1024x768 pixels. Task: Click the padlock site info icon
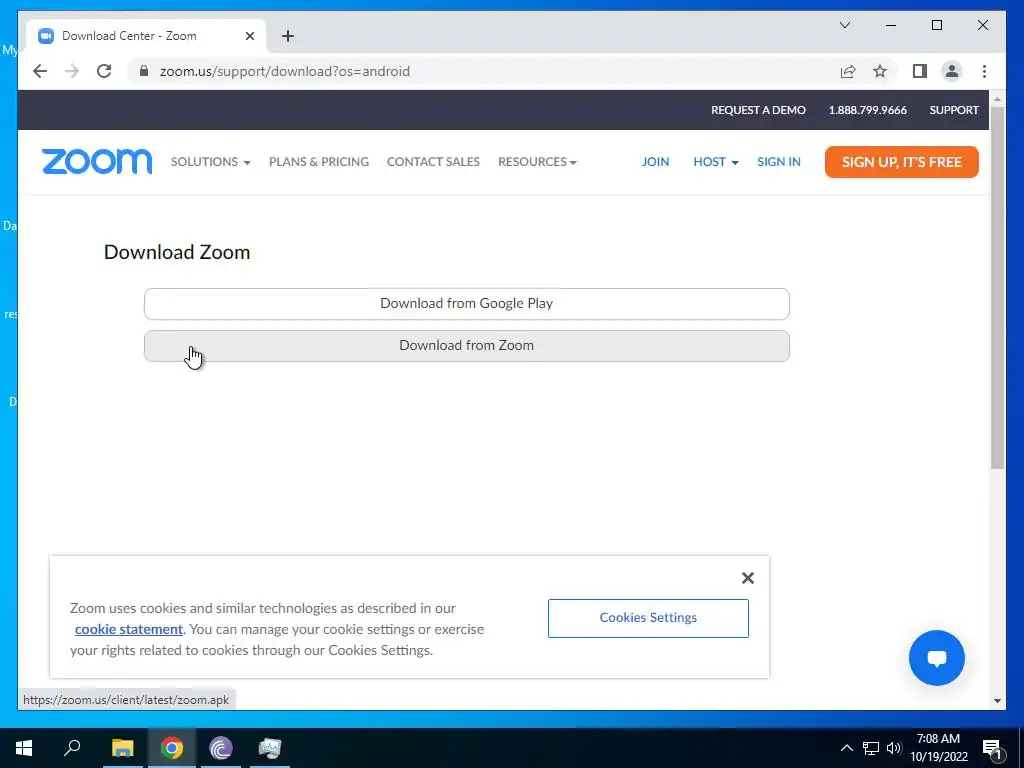[x=144, y=71]
